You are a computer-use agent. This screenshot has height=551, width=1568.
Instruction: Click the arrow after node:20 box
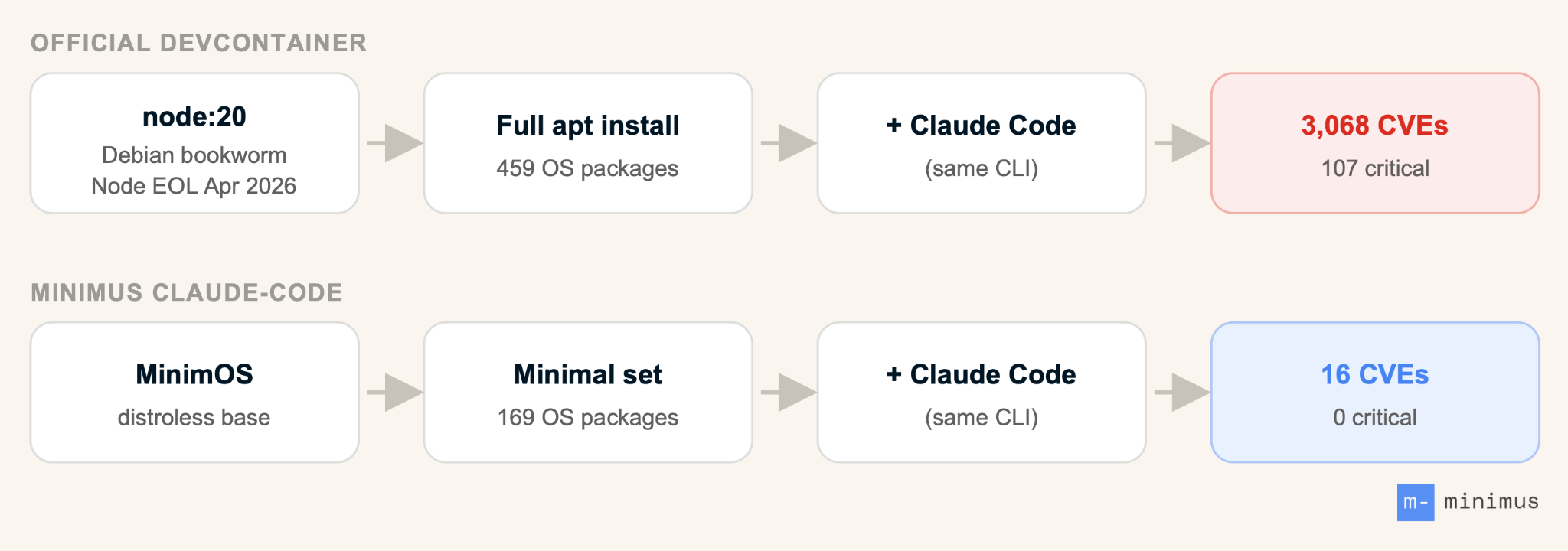[x=395, y=143]
